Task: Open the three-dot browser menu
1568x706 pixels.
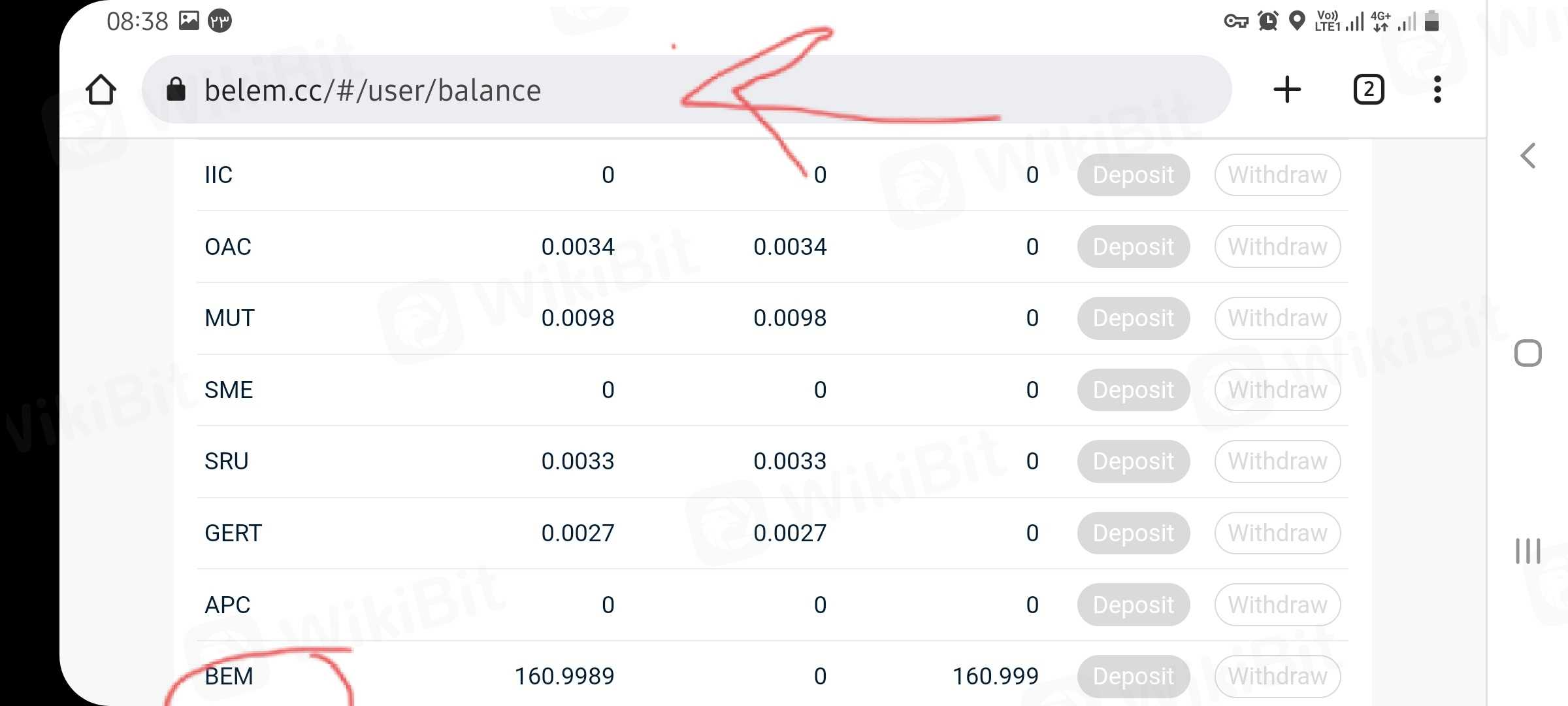Action: click(x=1437, y=90)
